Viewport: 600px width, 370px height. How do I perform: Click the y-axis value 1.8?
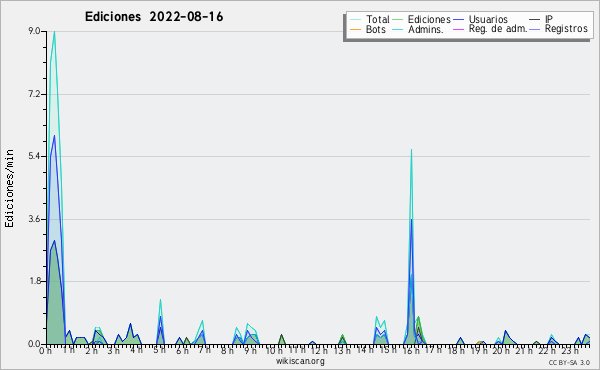pos(34,281)
